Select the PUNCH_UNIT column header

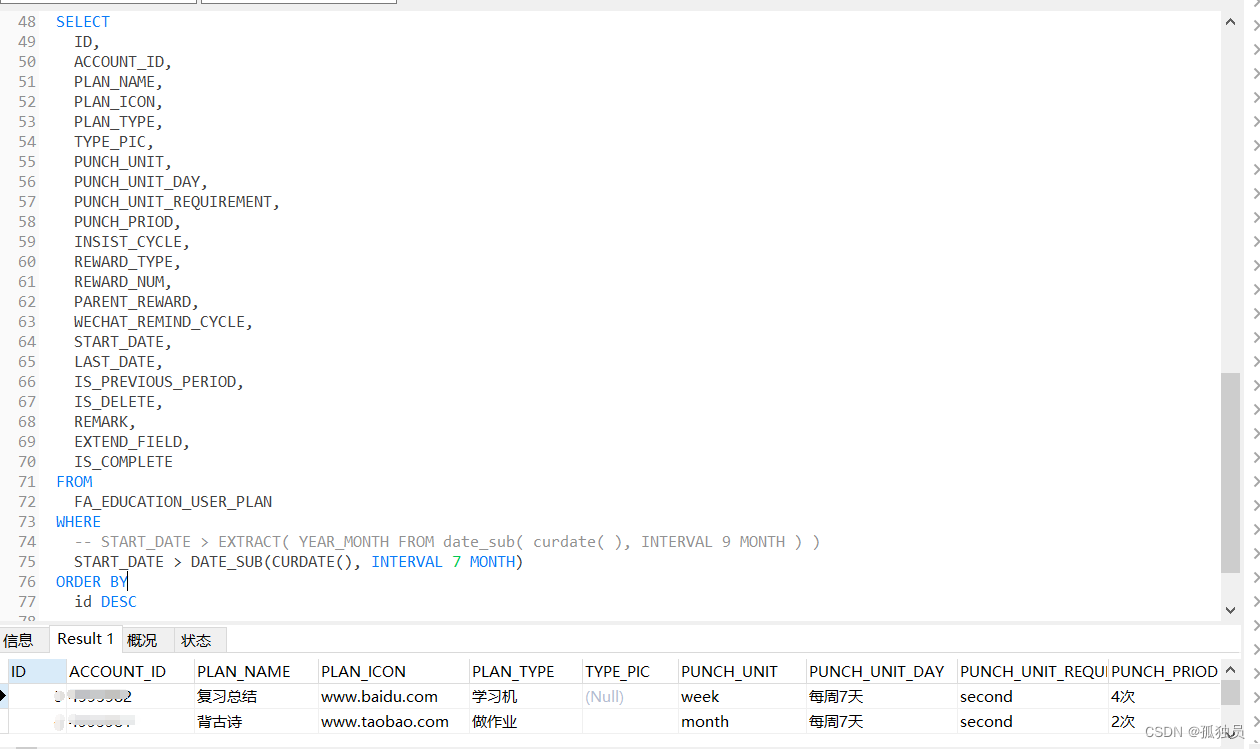point(742,671)
